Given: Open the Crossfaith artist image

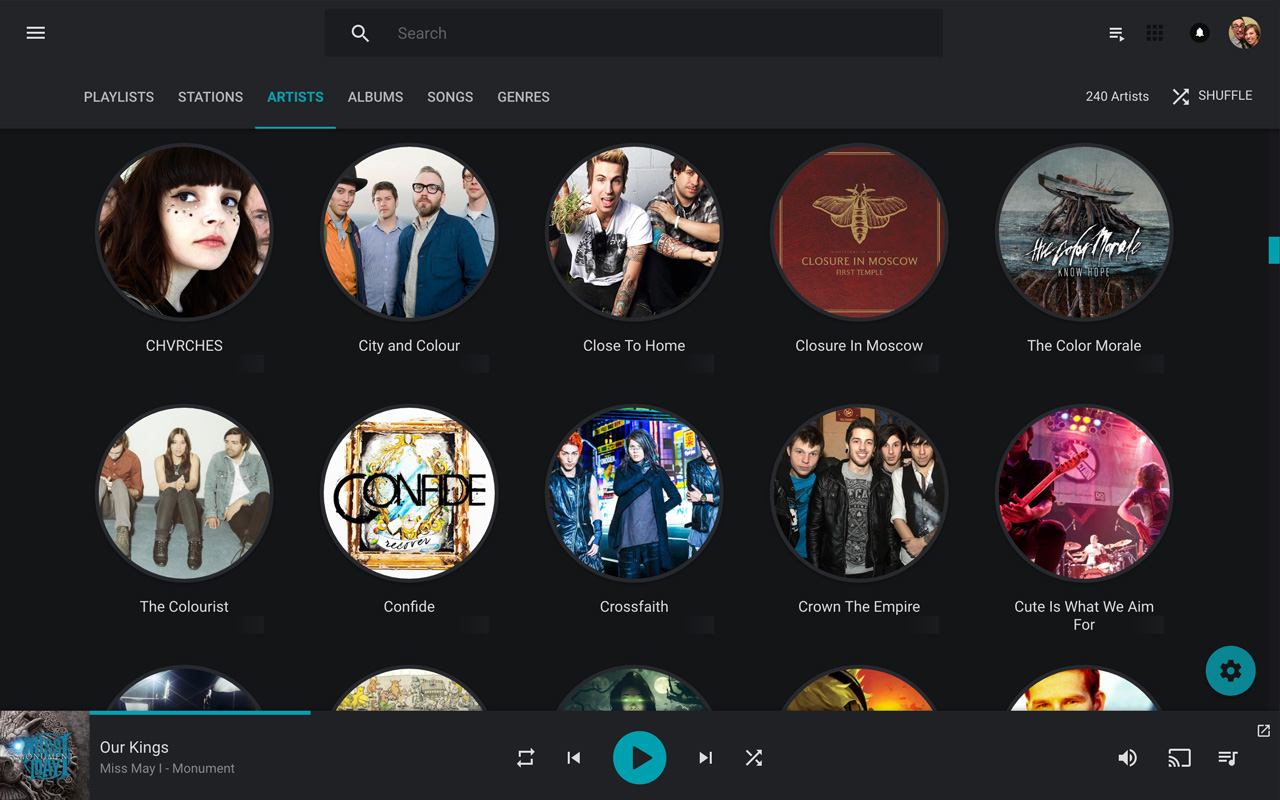Looking at the screenshot, I should (634, 493).
